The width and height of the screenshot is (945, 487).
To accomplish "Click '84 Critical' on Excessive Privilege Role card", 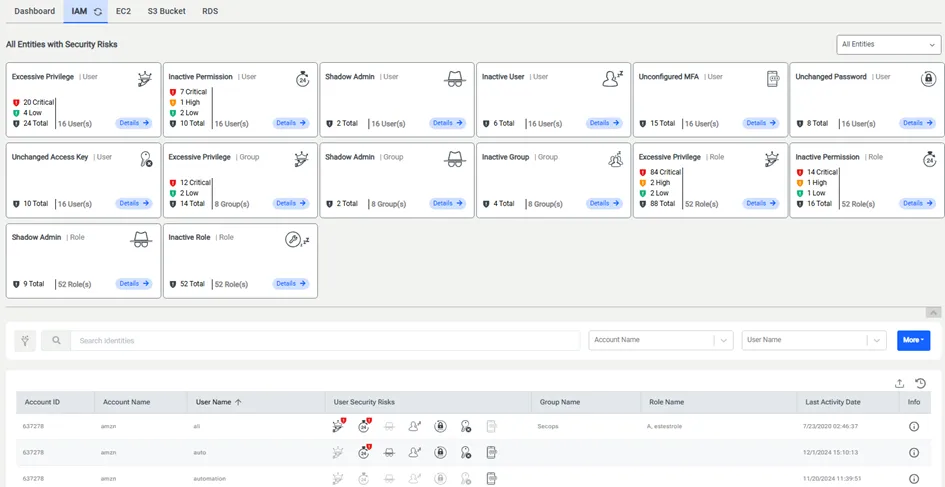I will (x=665, y=172).
